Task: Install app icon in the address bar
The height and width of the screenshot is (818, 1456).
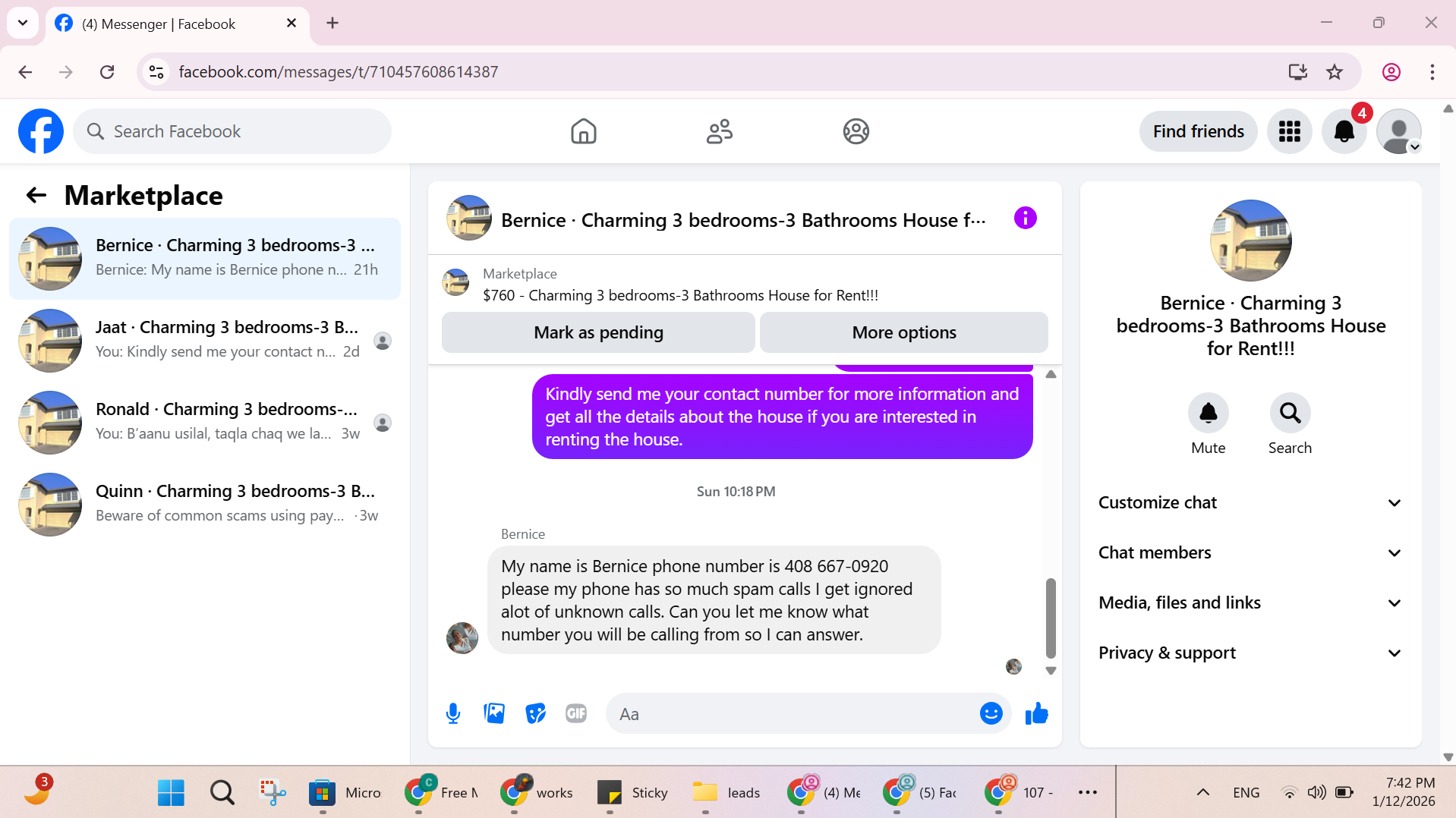Action: (1297, 72)
